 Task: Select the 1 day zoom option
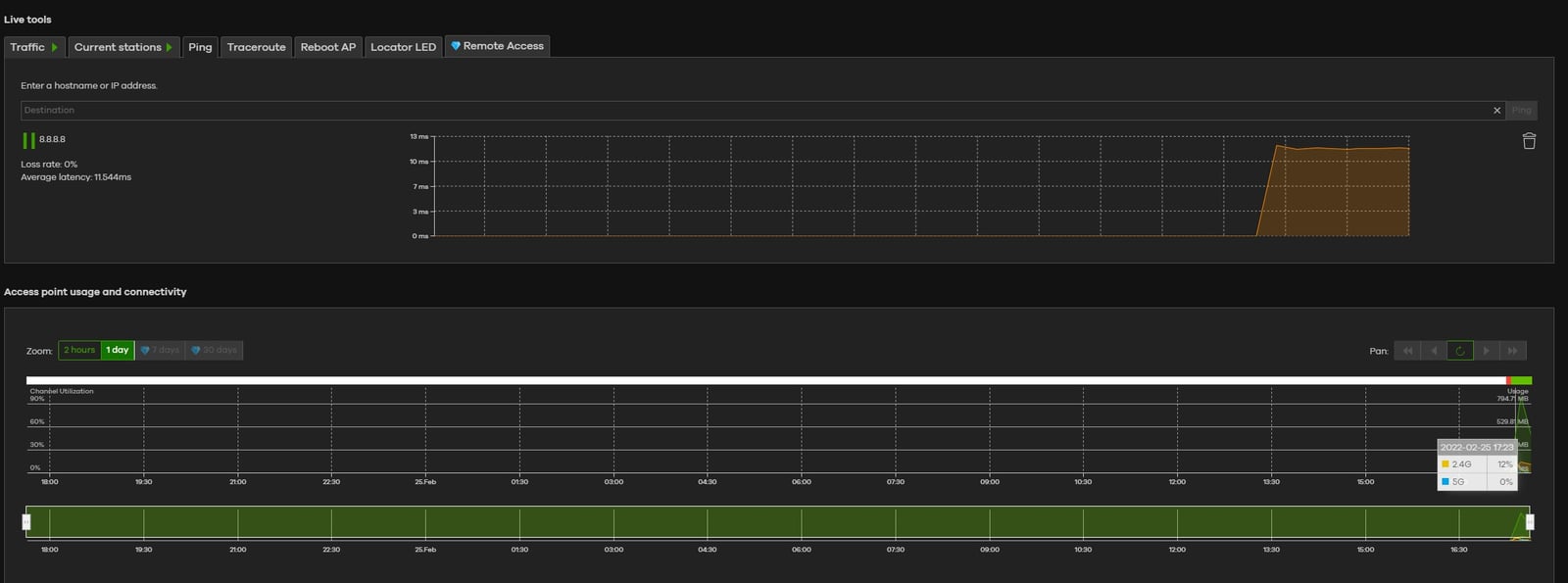(x=118, y=350)
